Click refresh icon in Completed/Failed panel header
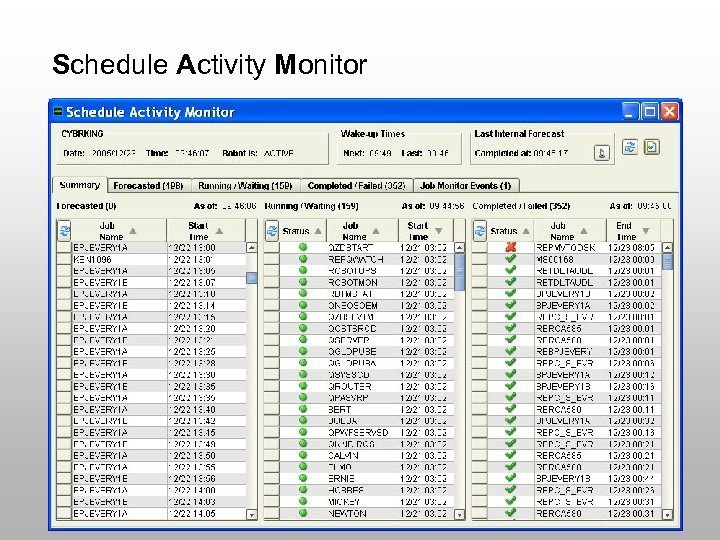Screen dimensions: 720x540 pyautogui.click(x=480, y=231)
